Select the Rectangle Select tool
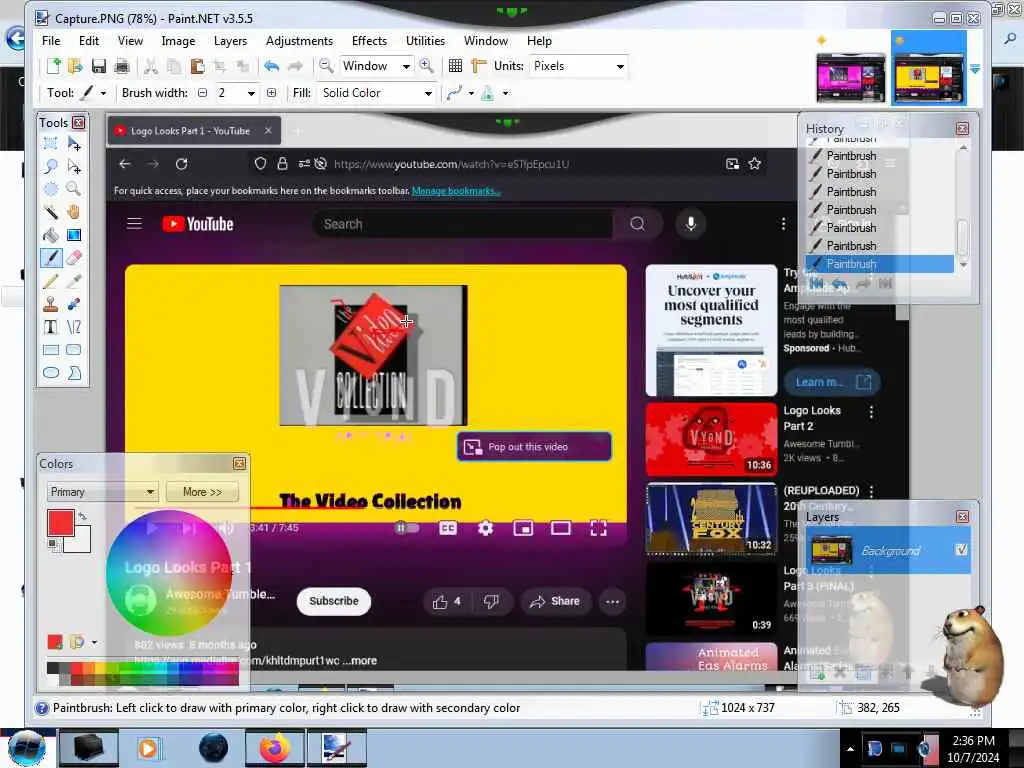Viewport: 1024px width, 768px height. (x=50, y=143)
